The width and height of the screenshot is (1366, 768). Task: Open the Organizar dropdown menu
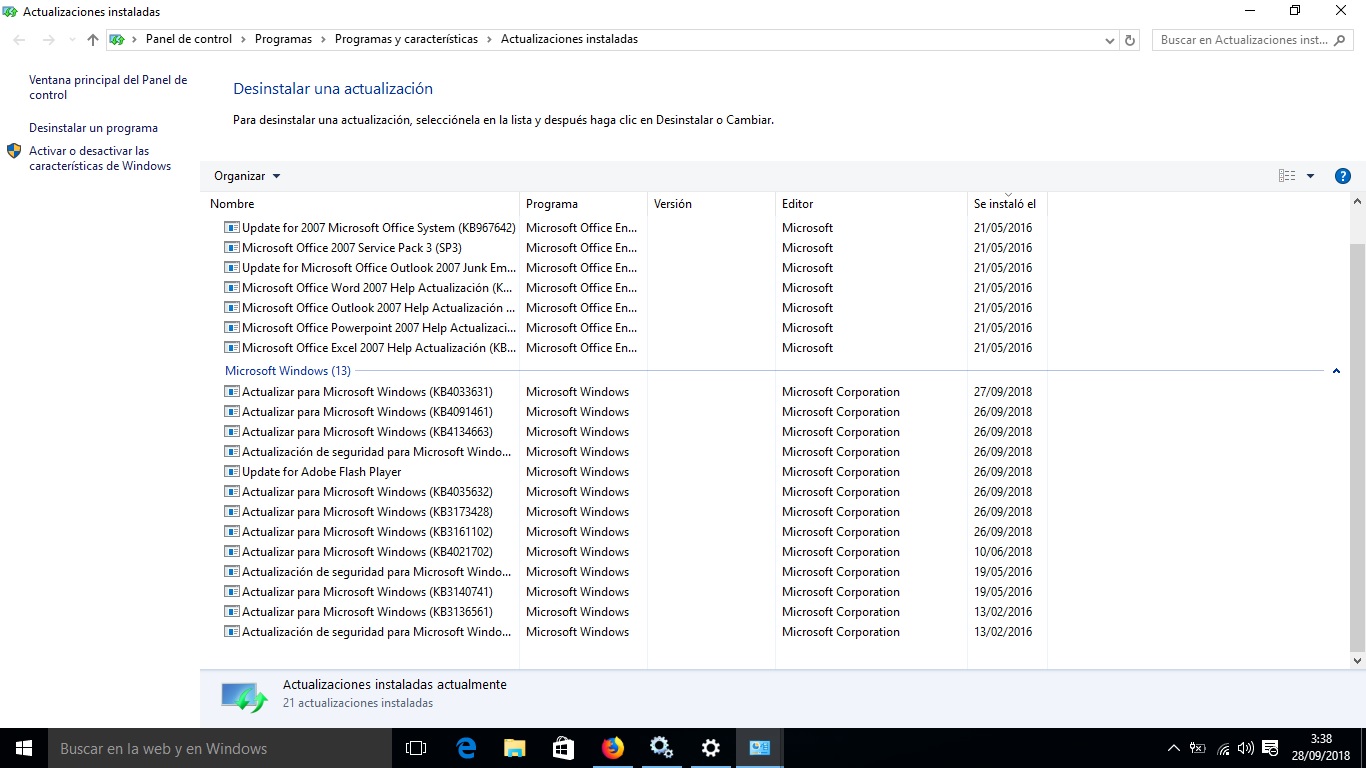click(x=247, y=176)
